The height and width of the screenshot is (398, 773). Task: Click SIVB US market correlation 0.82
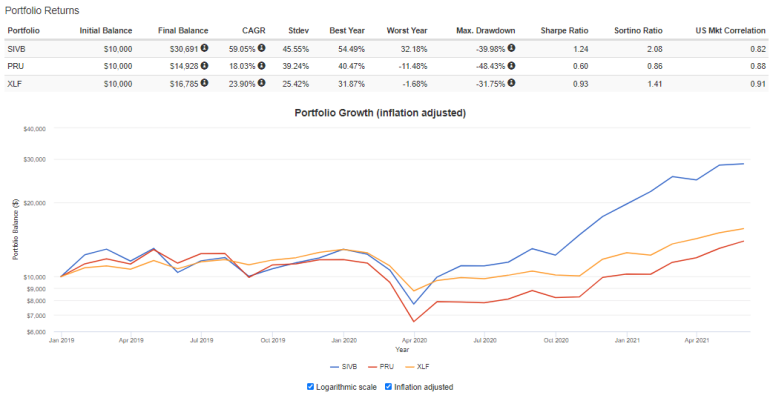(759, 49)
